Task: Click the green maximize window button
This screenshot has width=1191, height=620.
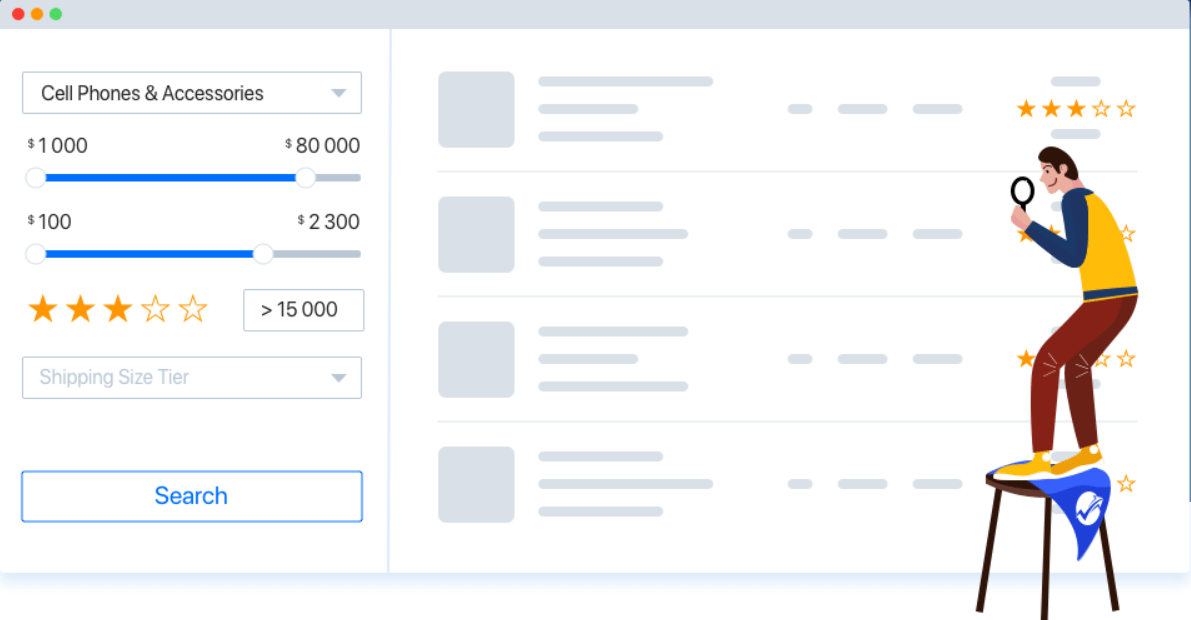Action: click(56, 14)
